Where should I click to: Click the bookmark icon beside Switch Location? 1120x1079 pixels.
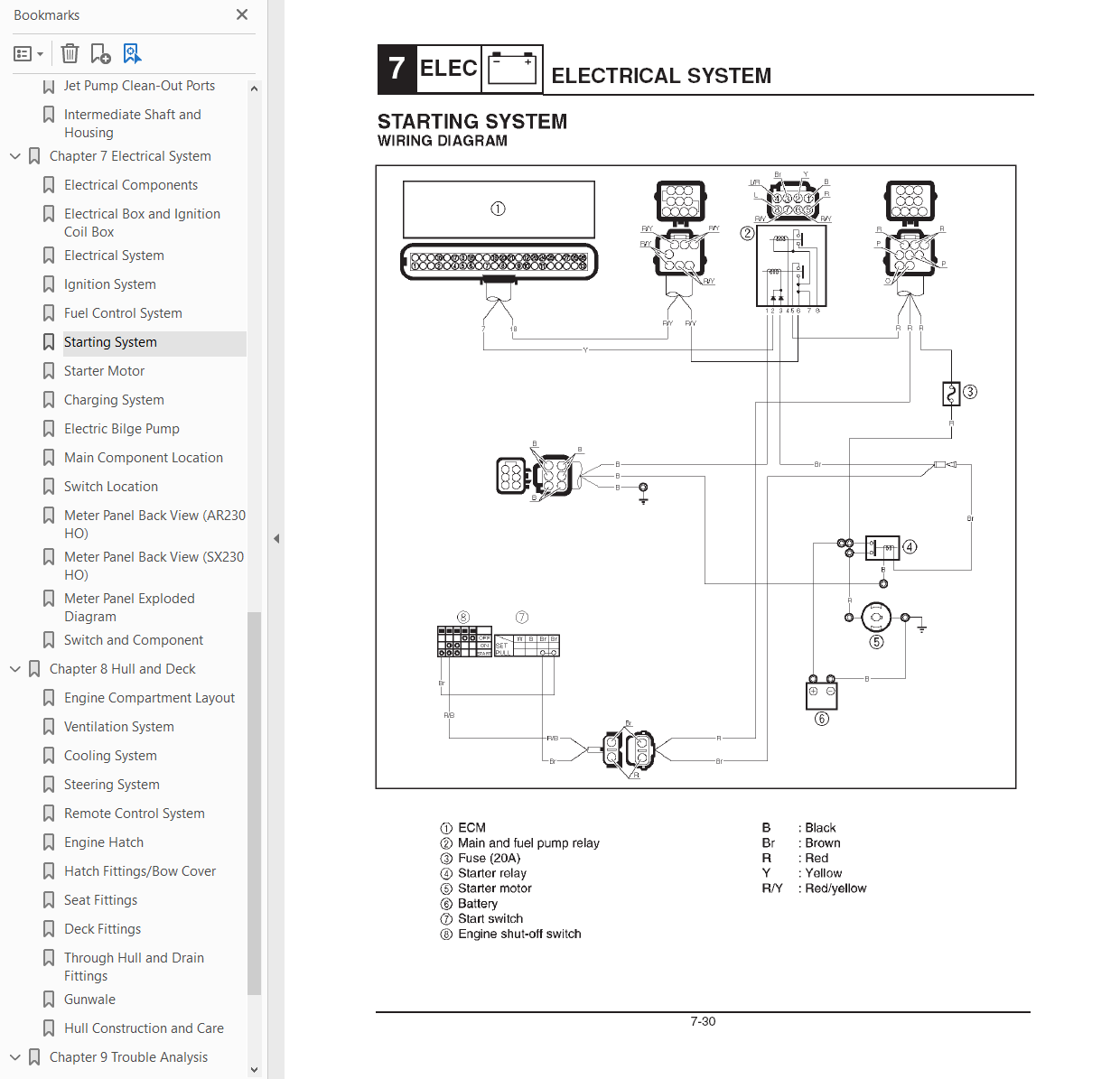[x=49, y=487]
